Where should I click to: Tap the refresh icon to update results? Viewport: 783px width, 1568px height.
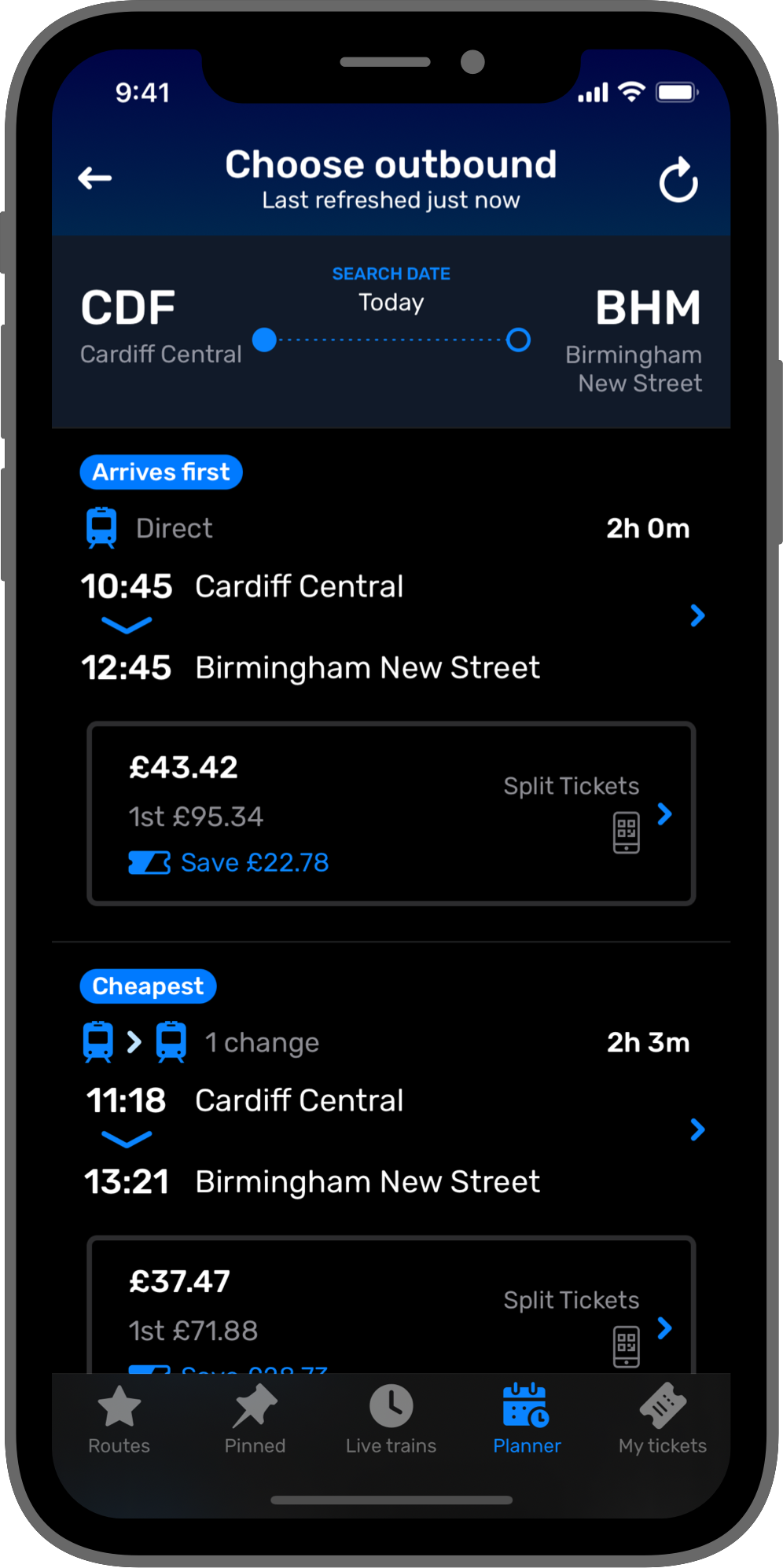coord(679,178)
